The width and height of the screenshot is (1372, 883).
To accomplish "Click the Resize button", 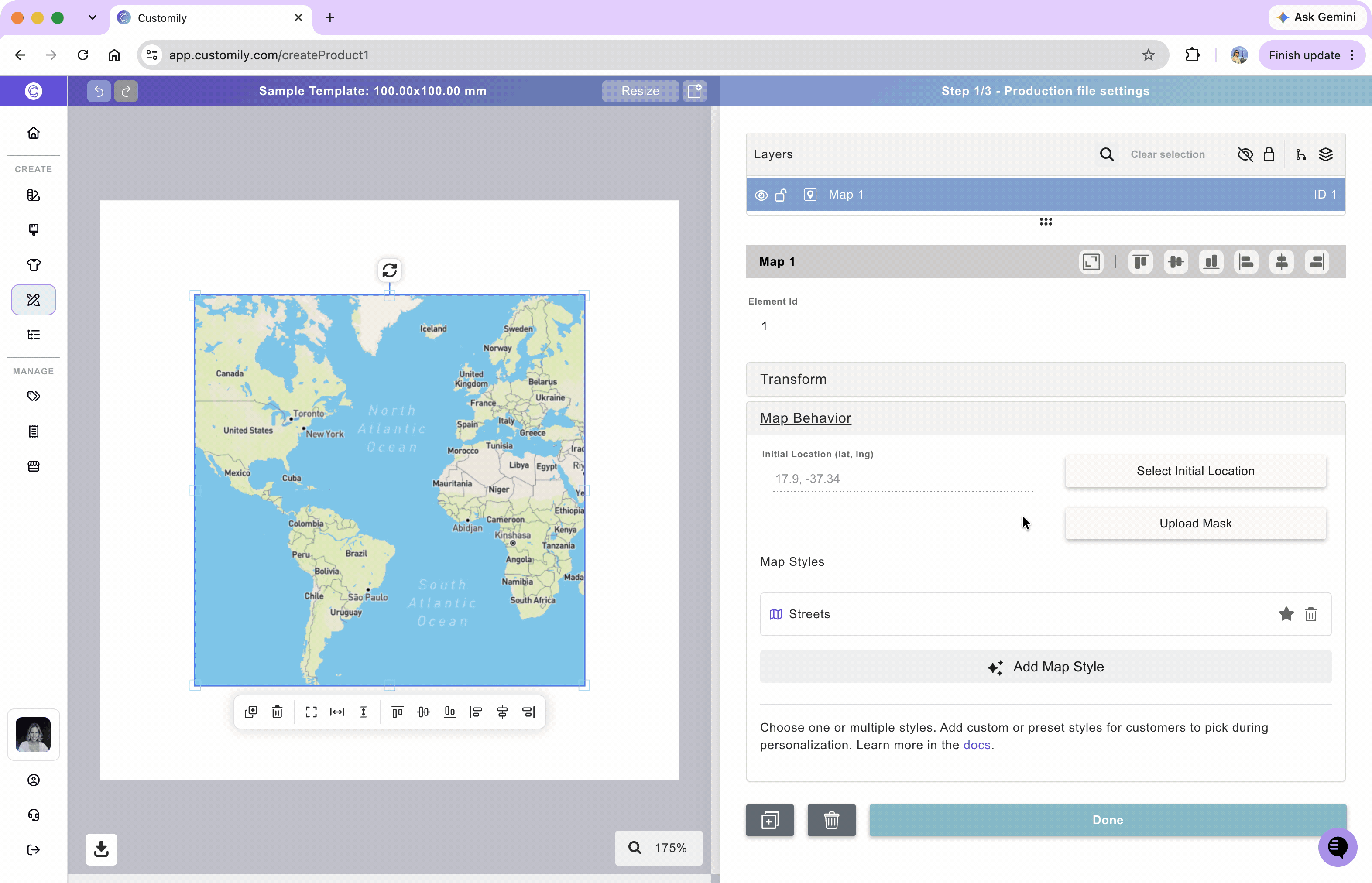I will pos(640,91).
